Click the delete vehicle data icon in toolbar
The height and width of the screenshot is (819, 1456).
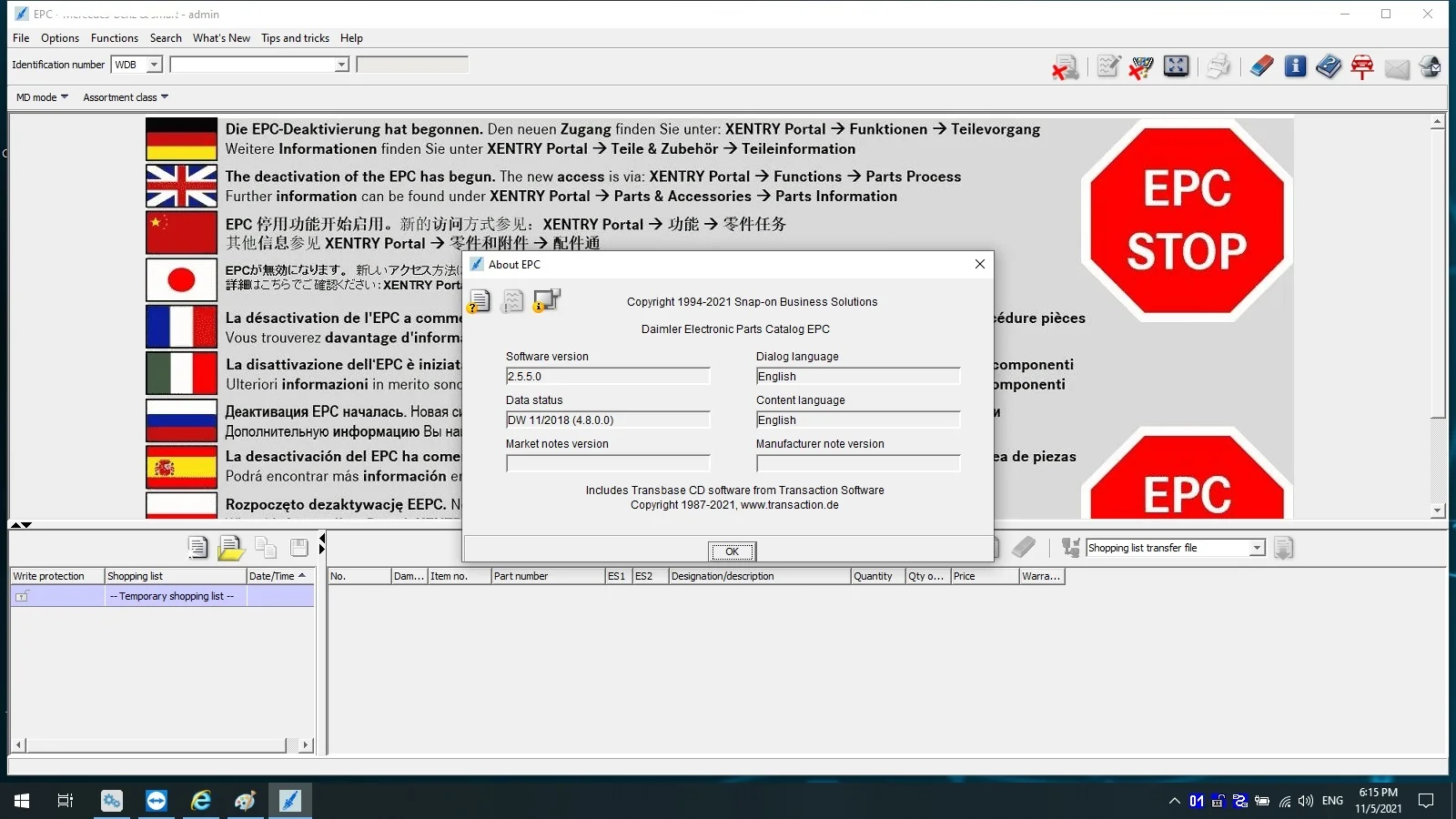1065,66
